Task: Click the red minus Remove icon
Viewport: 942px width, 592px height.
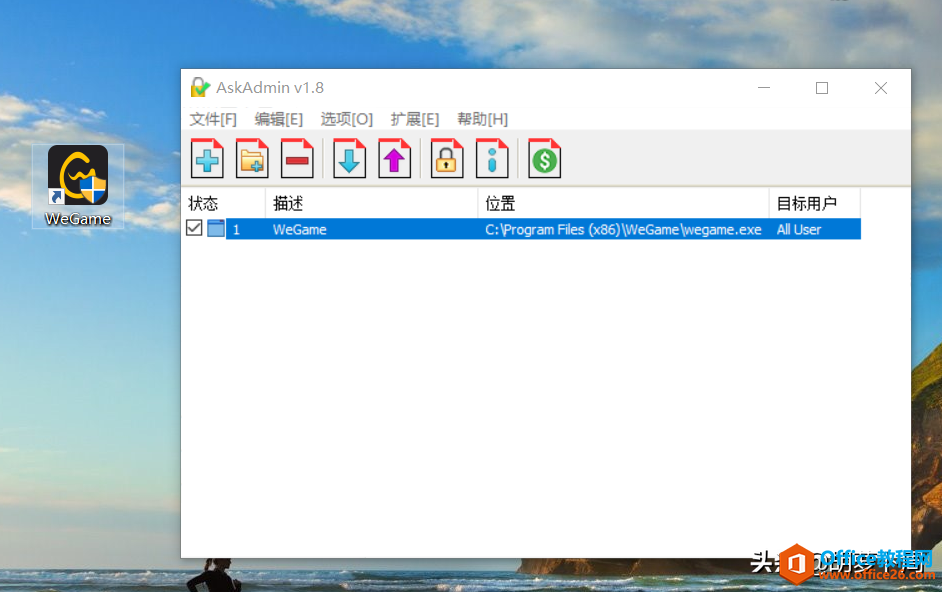Action: [x=297, y=159]
